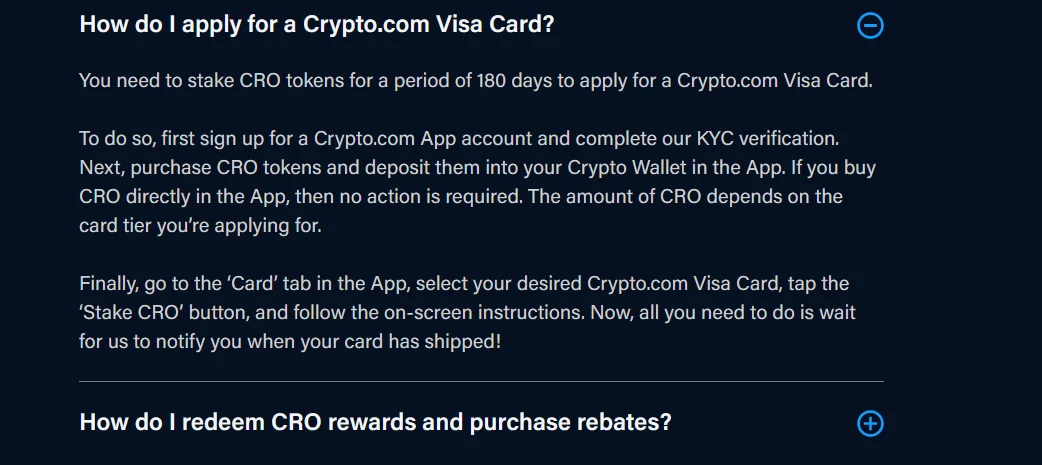The width and height of the screenshot is (1042, 465).
Task: Click the words 'Crypto Wallet' in second paragraph
Action: click(625, 168)
